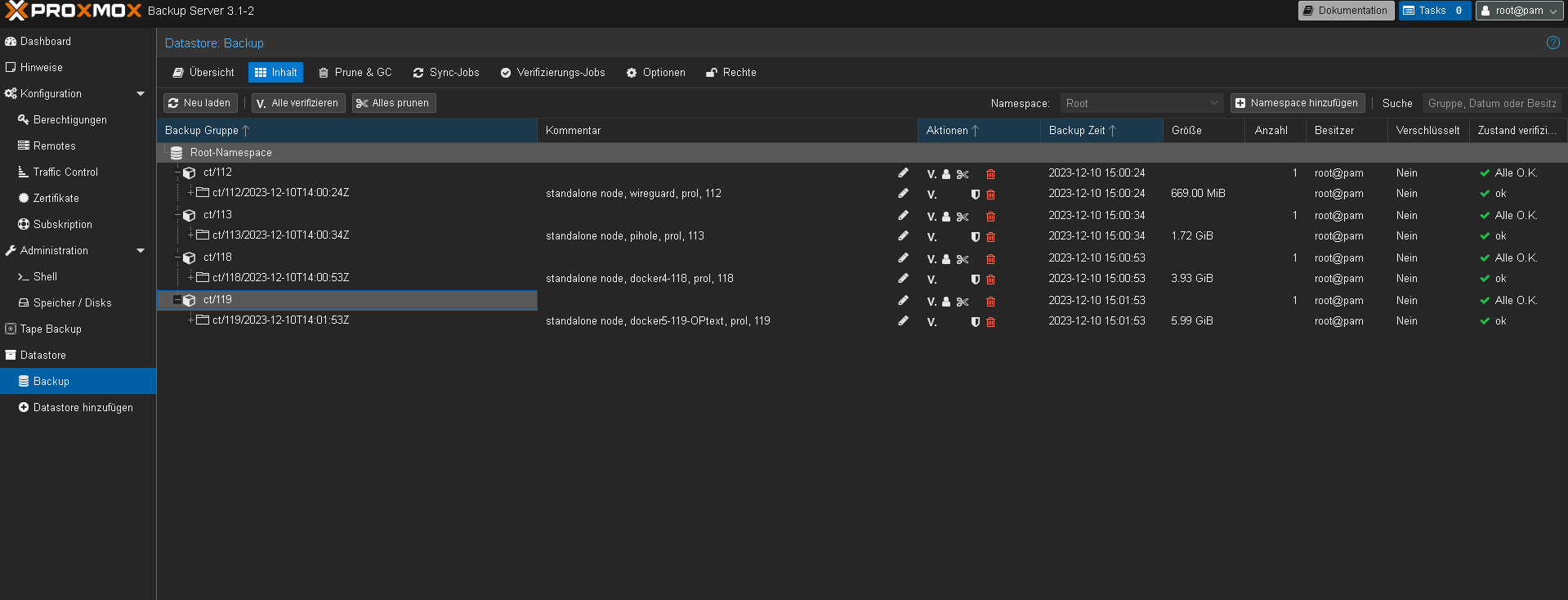Verify the pihole snapshot row
The width and height of the screenshot is (1568, 600).
coord(931,237)
